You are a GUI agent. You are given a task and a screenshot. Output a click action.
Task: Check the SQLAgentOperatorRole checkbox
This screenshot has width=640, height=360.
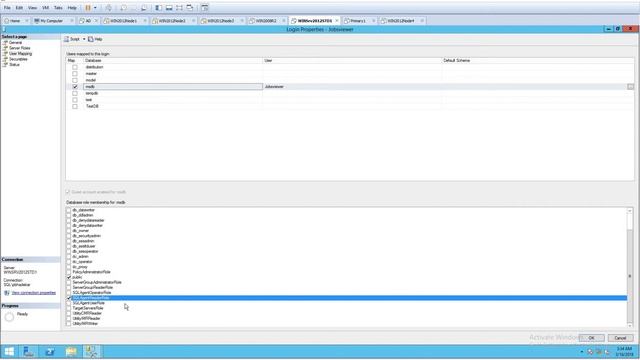click(x=69, y=293)
